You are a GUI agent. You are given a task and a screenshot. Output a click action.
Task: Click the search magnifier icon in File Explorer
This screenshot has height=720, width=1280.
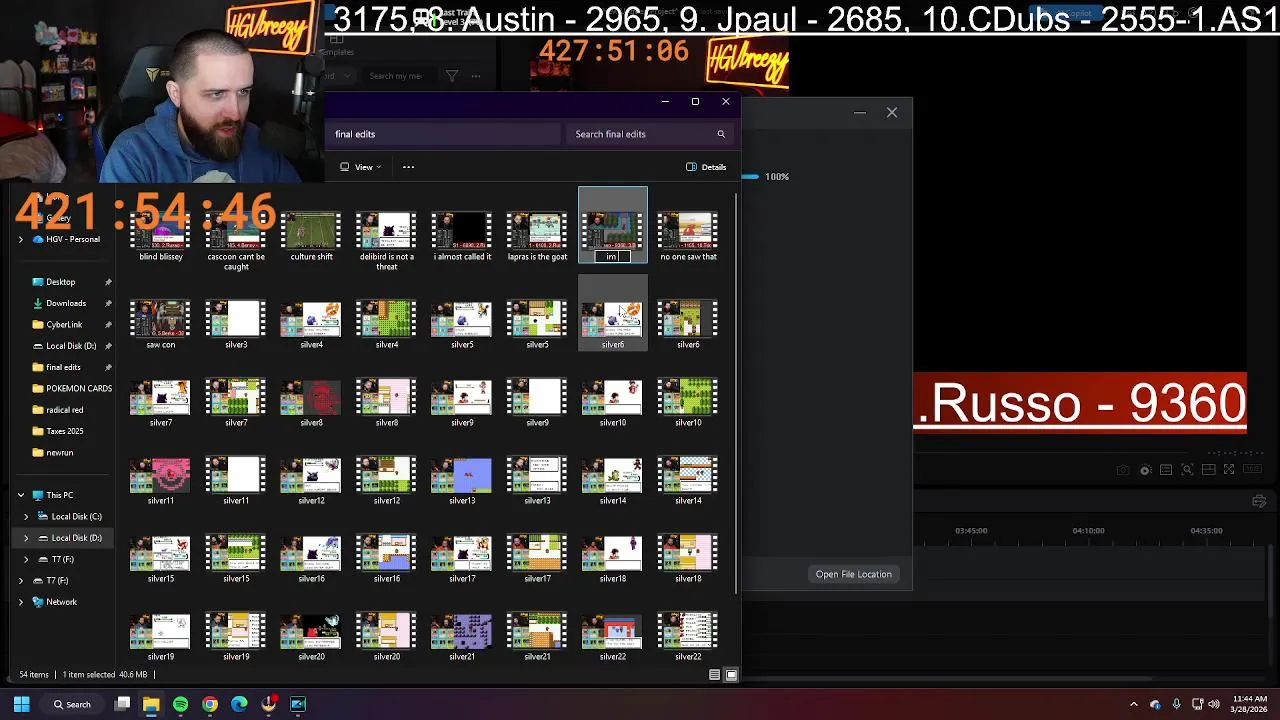click(720, 134)
